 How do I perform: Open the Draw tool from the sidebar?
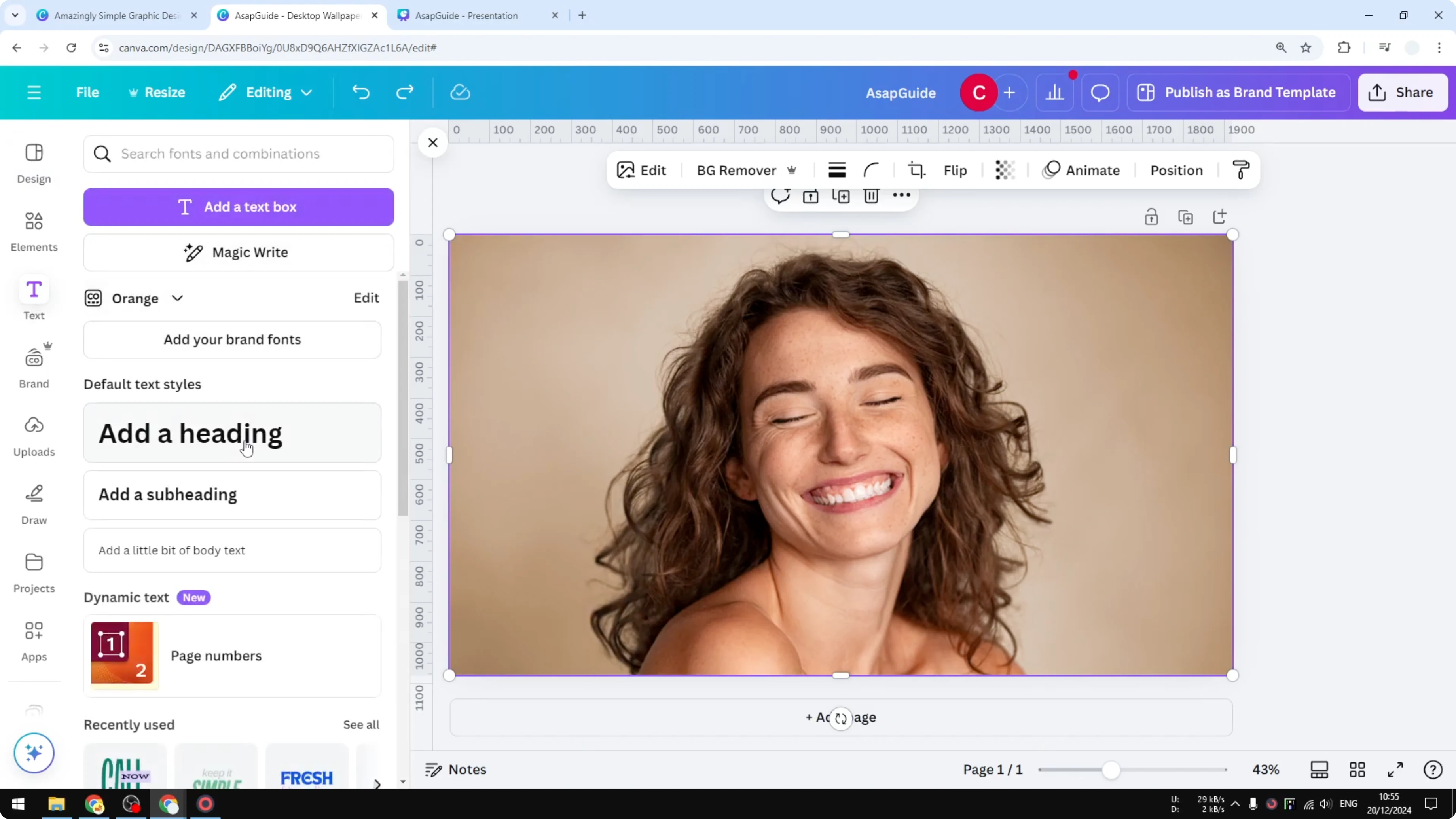point(33,503)
